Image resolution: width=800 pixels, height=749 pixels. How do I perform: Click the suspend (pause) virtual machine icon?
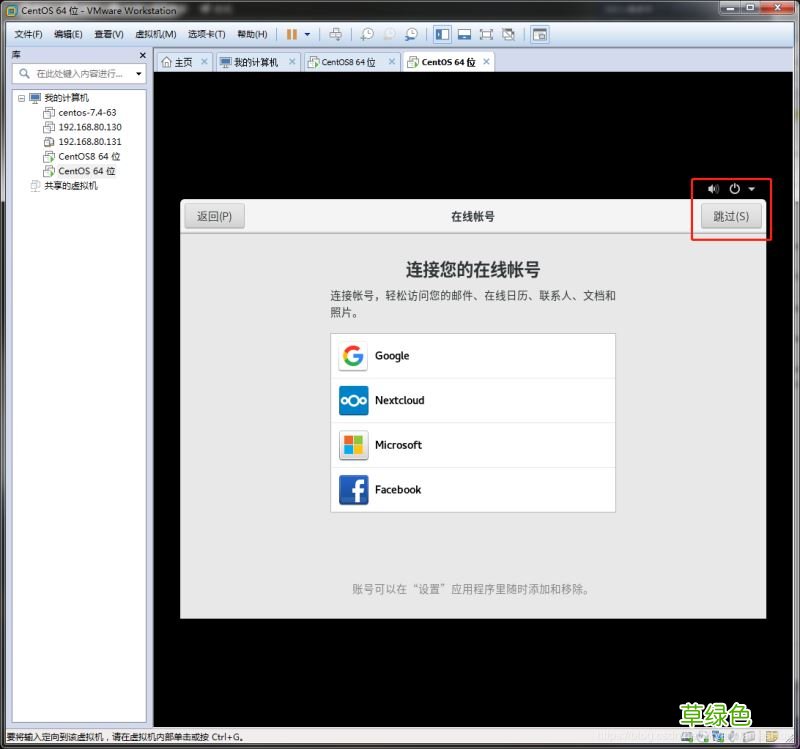[x=291, y=33]
